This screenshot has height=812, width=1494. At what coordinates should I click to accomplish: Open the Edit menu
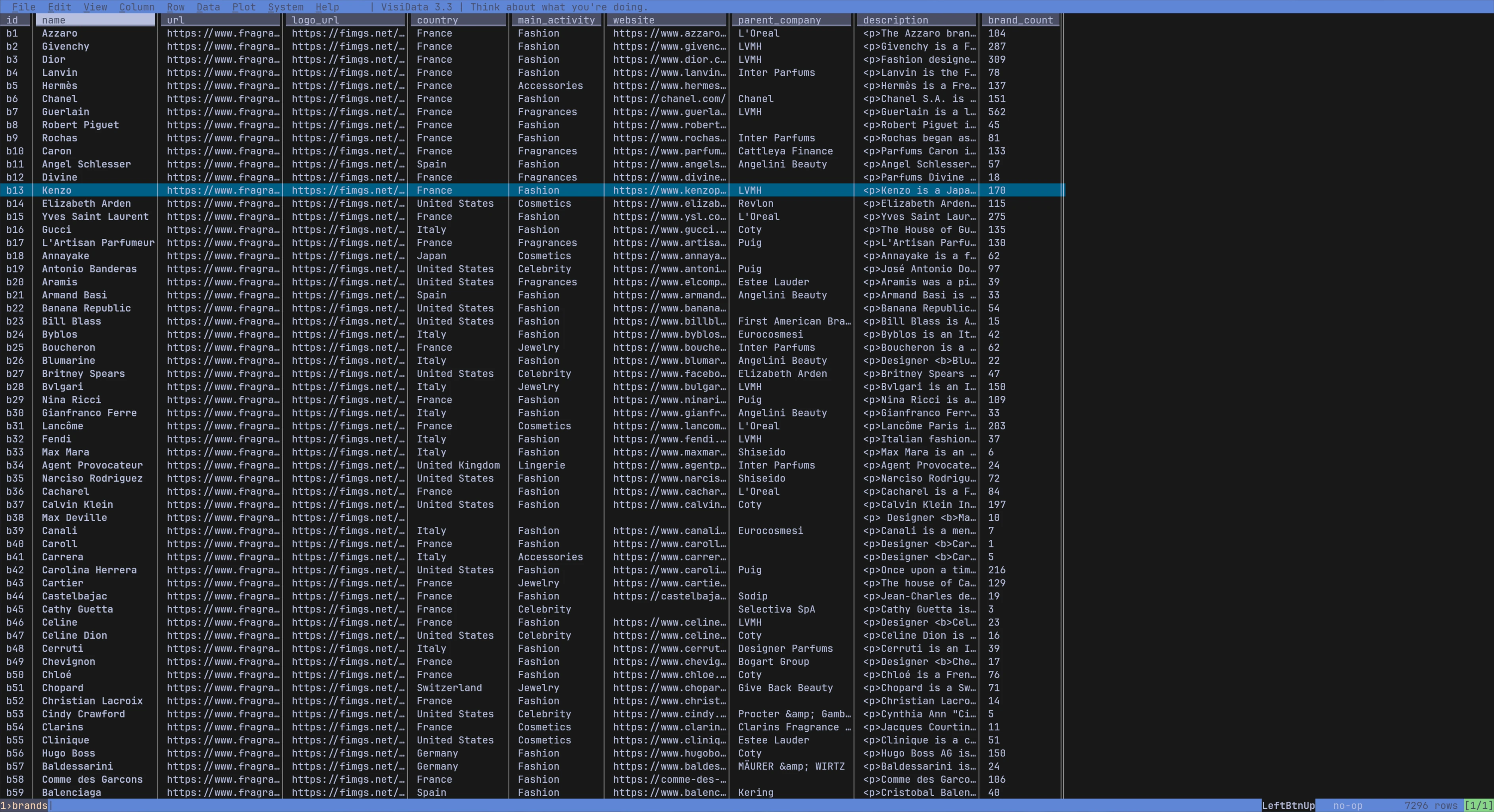[59, 7]
